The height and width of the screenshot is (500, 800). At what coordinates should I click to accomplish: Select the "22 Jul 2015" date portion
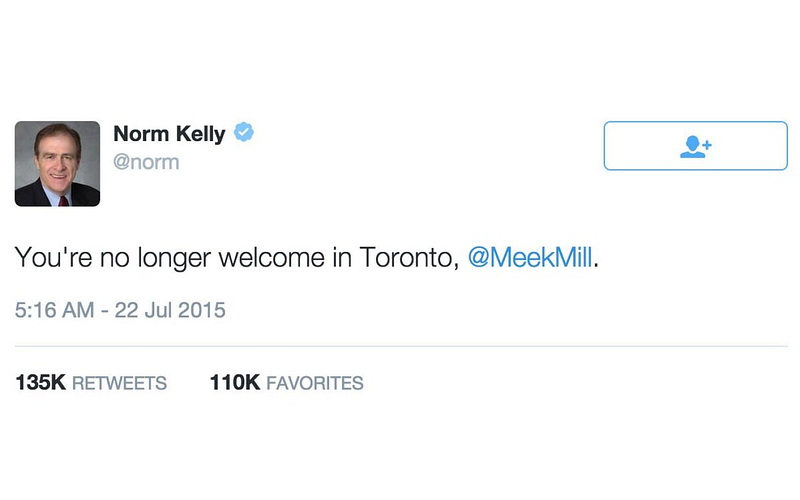(x=170, y=310)
